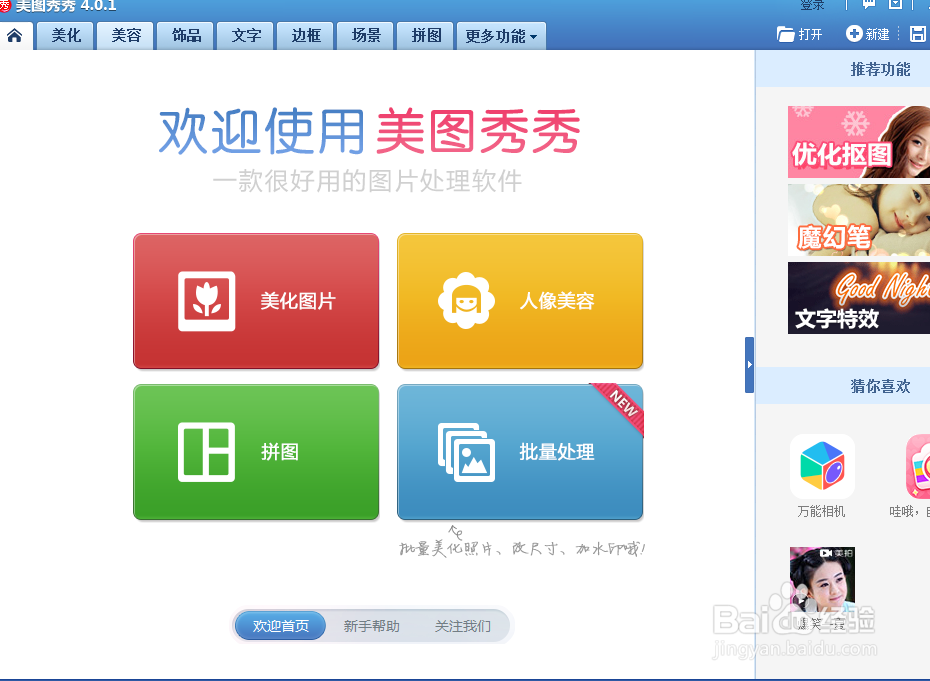Open the 魔幻笔 banner
This screenshot has height=681, width=930.
[x=859, y=220]
